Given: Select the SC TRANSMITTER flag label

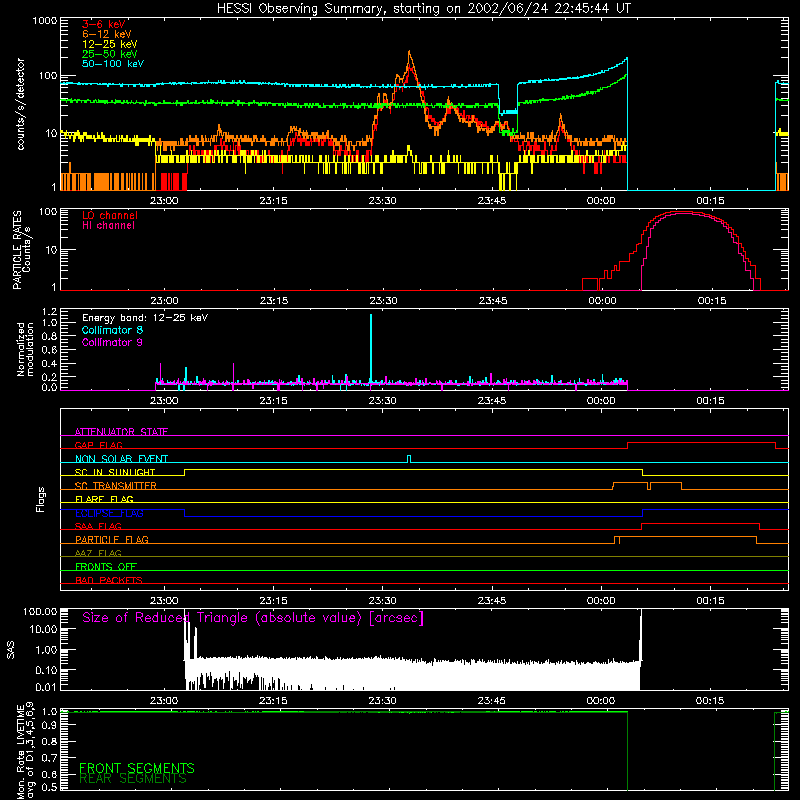Looking at the screenshot, I should pos(115,485).
